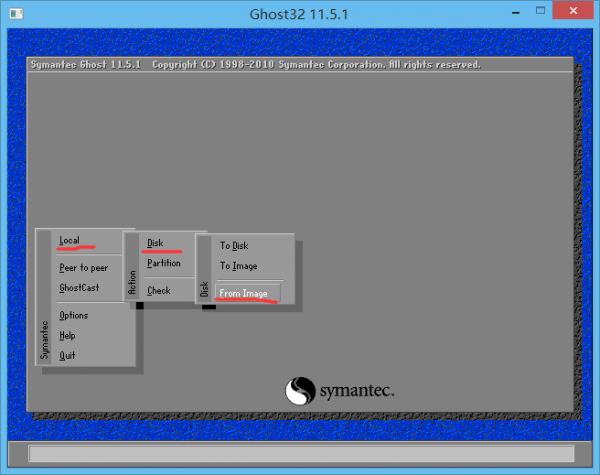
Task: Choose GhostCast from main menu
Action: tap(79, 287)
